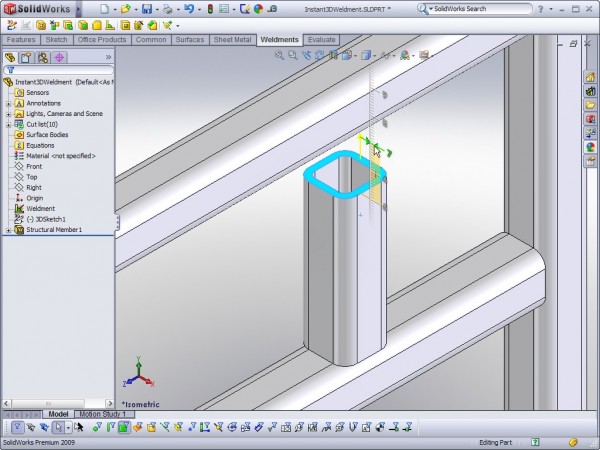Switch to the Sketch tab

coord(56,40)
